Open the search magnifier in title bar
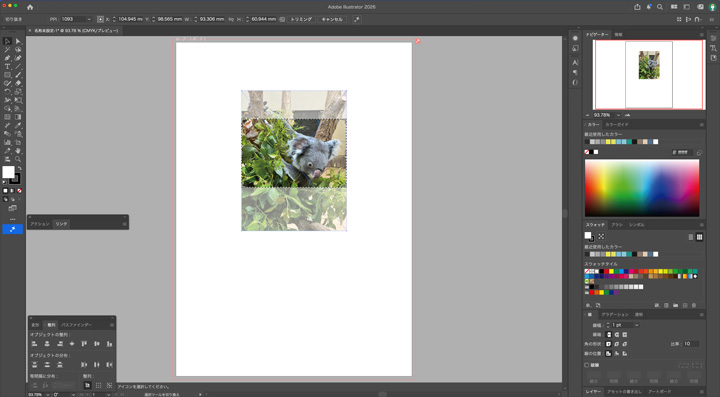 (660, 7)
